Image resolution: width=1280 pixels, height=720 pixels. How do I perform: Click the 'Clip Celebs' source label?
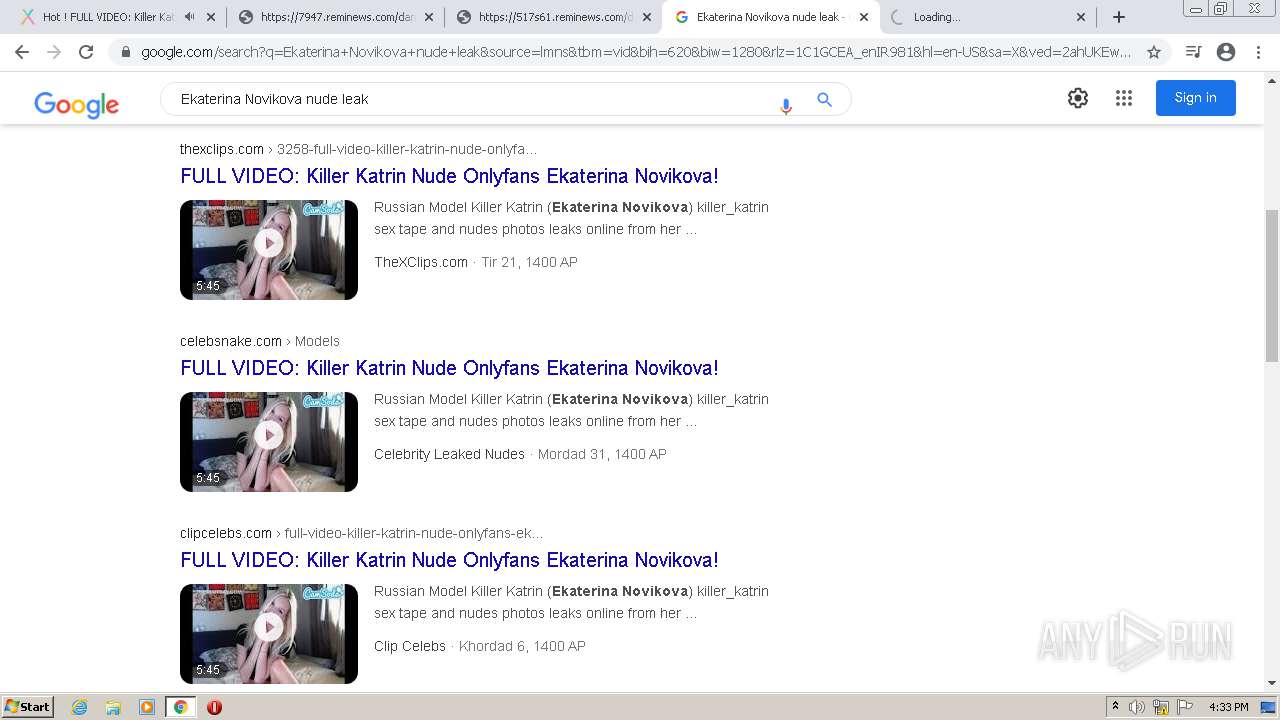click(x=410, y=646)
